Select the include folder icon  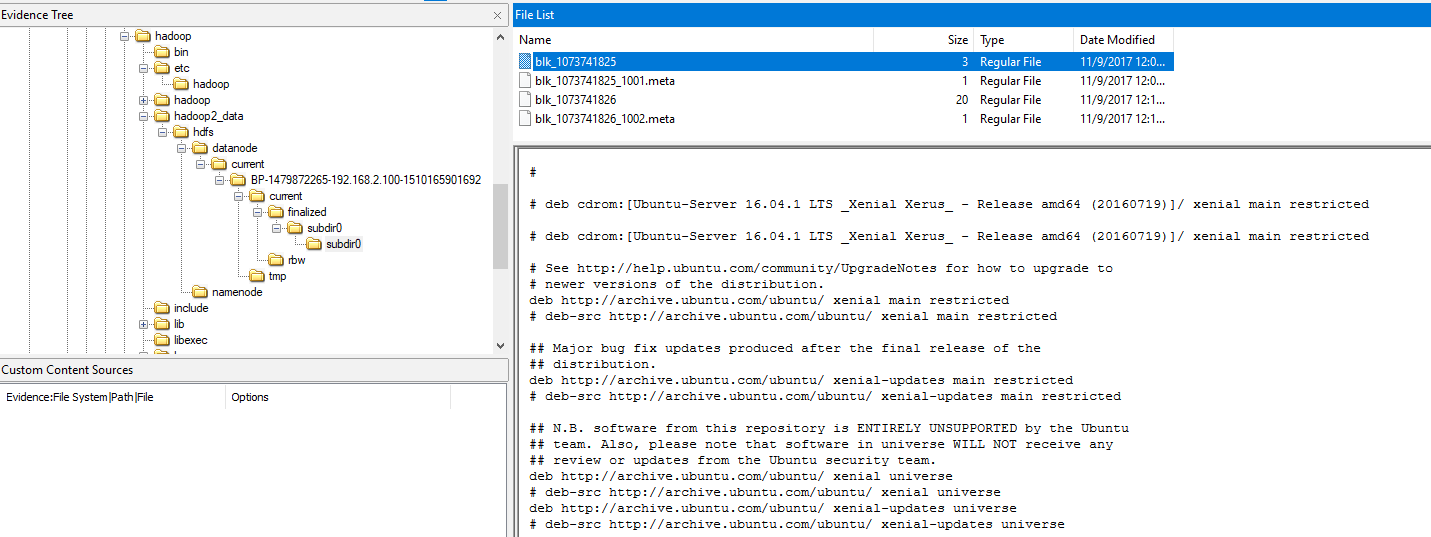pyautogui.click(x=162, y=308)
